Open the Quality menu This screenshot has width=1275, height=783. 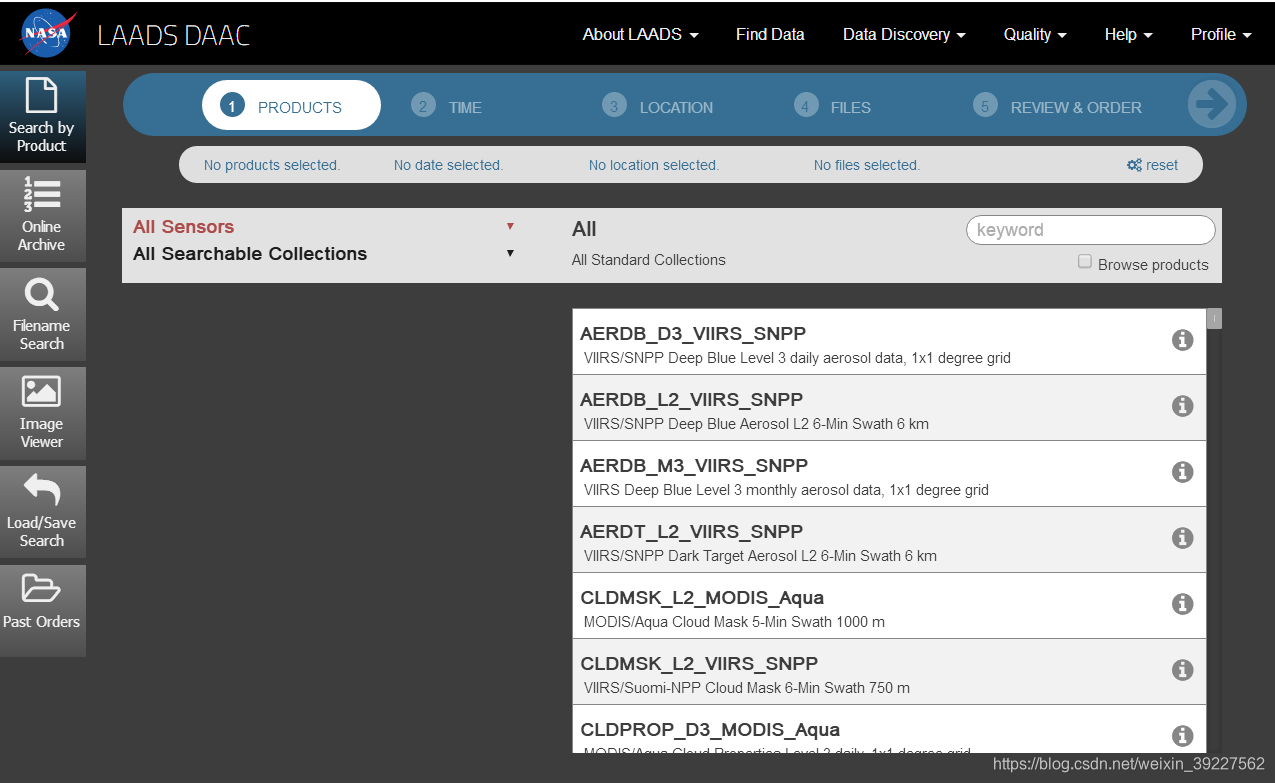[1035, 34]
